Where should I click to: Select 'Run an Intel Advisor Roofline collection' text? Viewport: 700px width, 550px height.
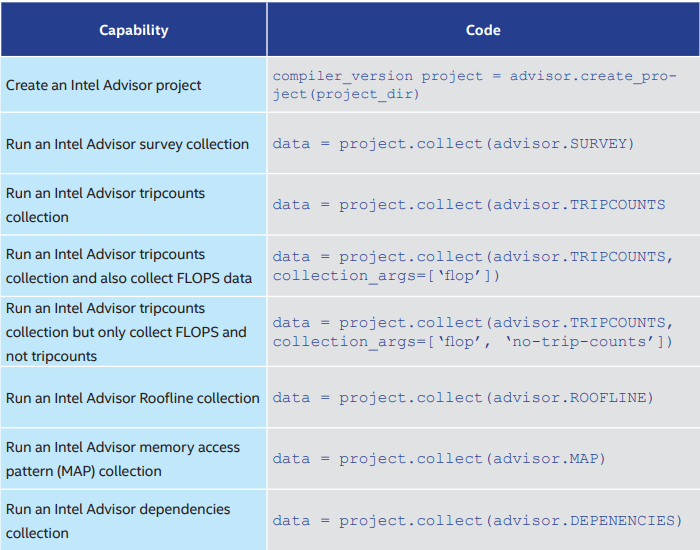[x=133, y=398]
